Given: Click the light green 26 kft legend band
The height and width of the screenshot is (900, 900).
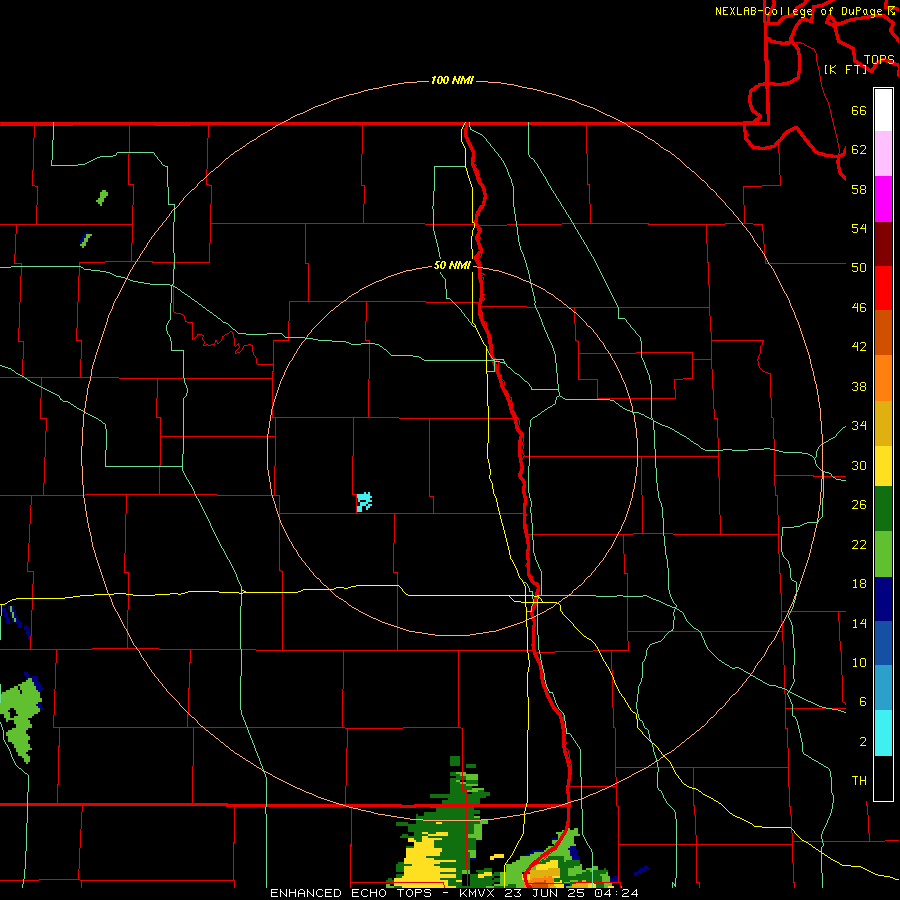Looking at the screenshot, I should coord(883,554).
